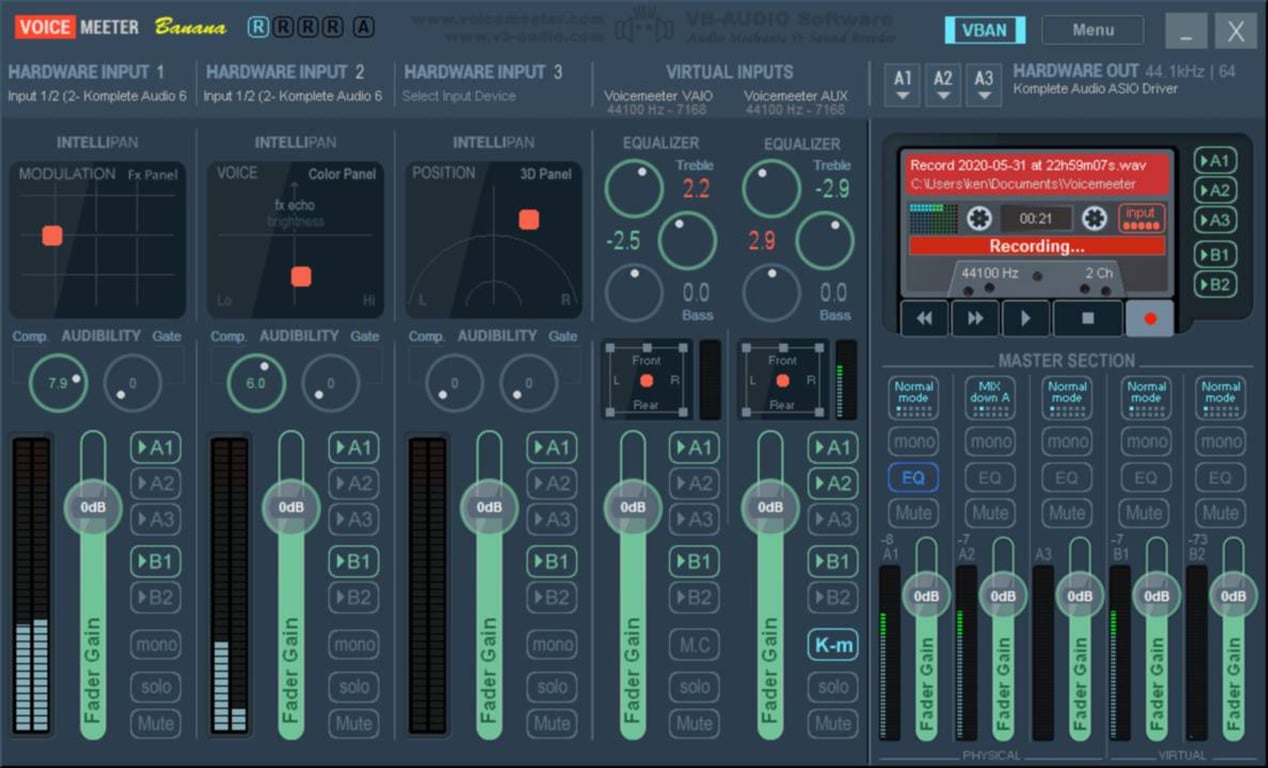Solo the Voicemeeter VAIO strip
The image size is (1268, 768).
pos(694,687)
